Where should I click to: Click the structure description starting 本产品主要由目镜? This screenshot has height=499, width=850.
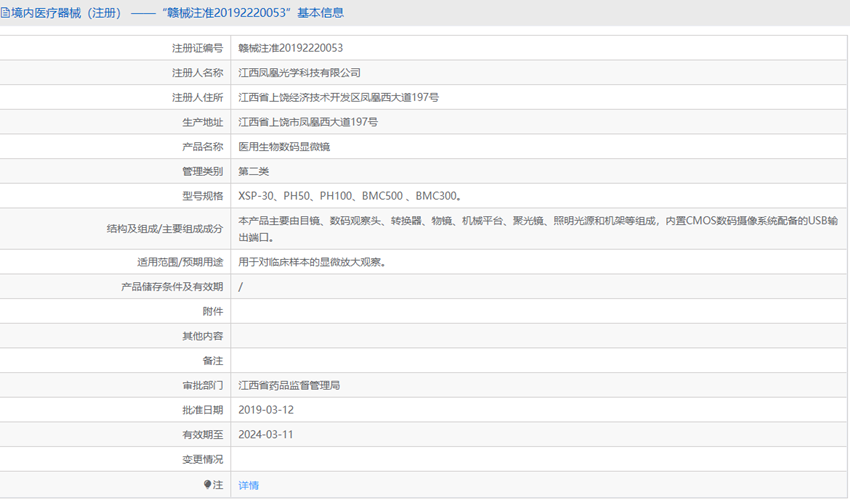click(x=538, y=229)
